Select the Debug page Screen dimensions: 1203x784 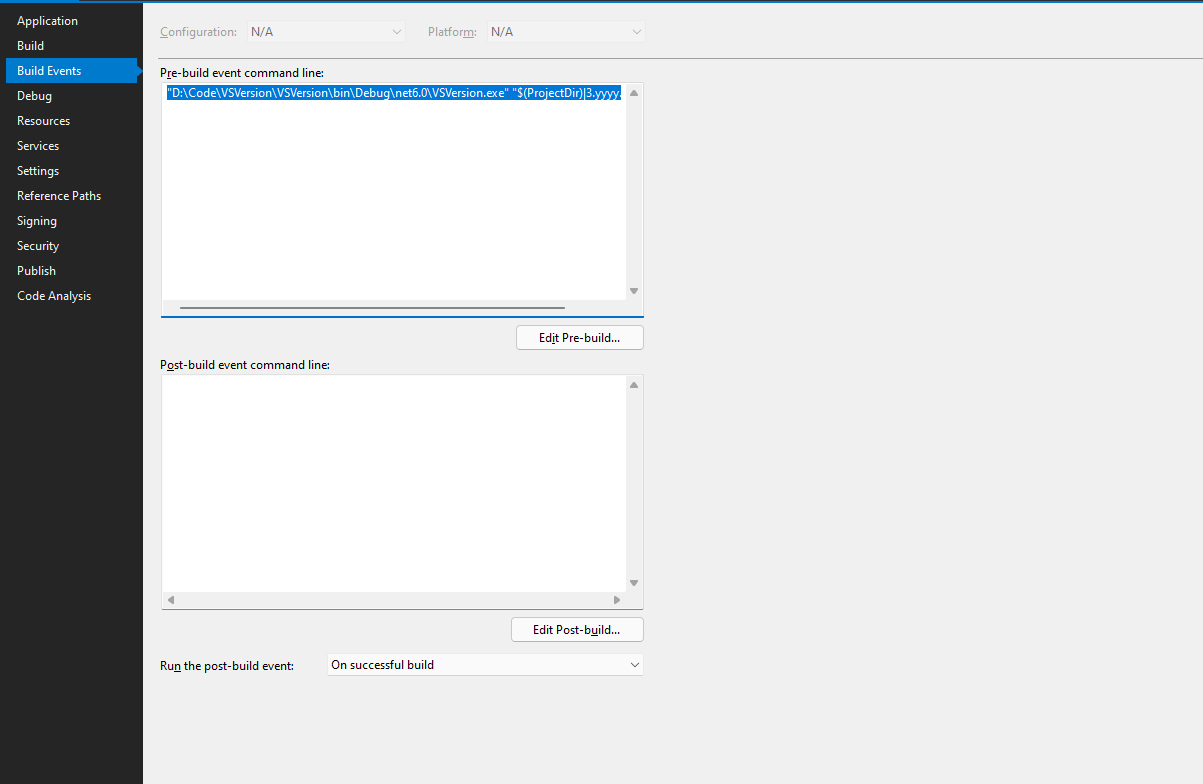coord(33,95)
